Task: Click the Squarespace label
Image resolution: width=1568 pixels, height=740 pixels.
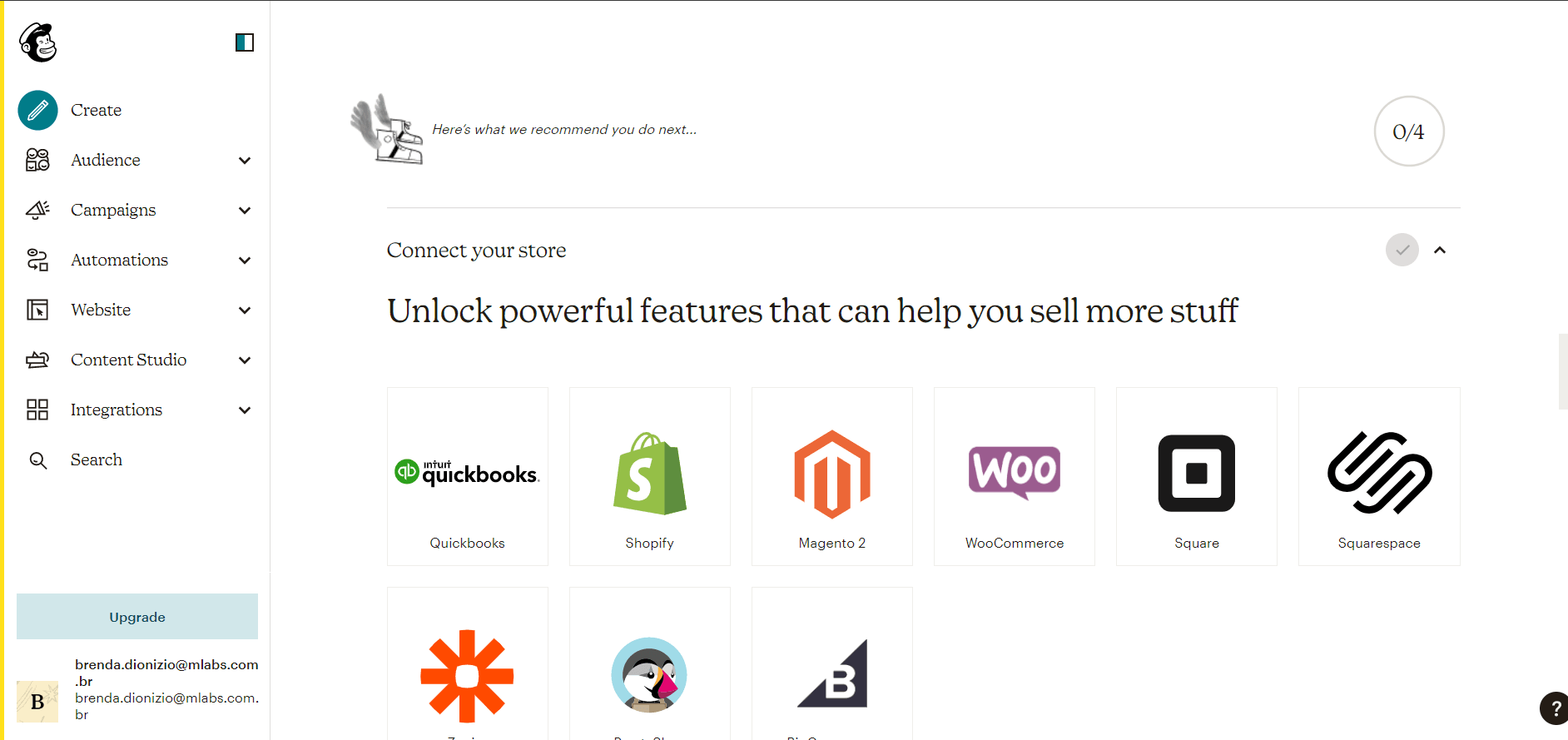Action: (x=1379, y=543)
